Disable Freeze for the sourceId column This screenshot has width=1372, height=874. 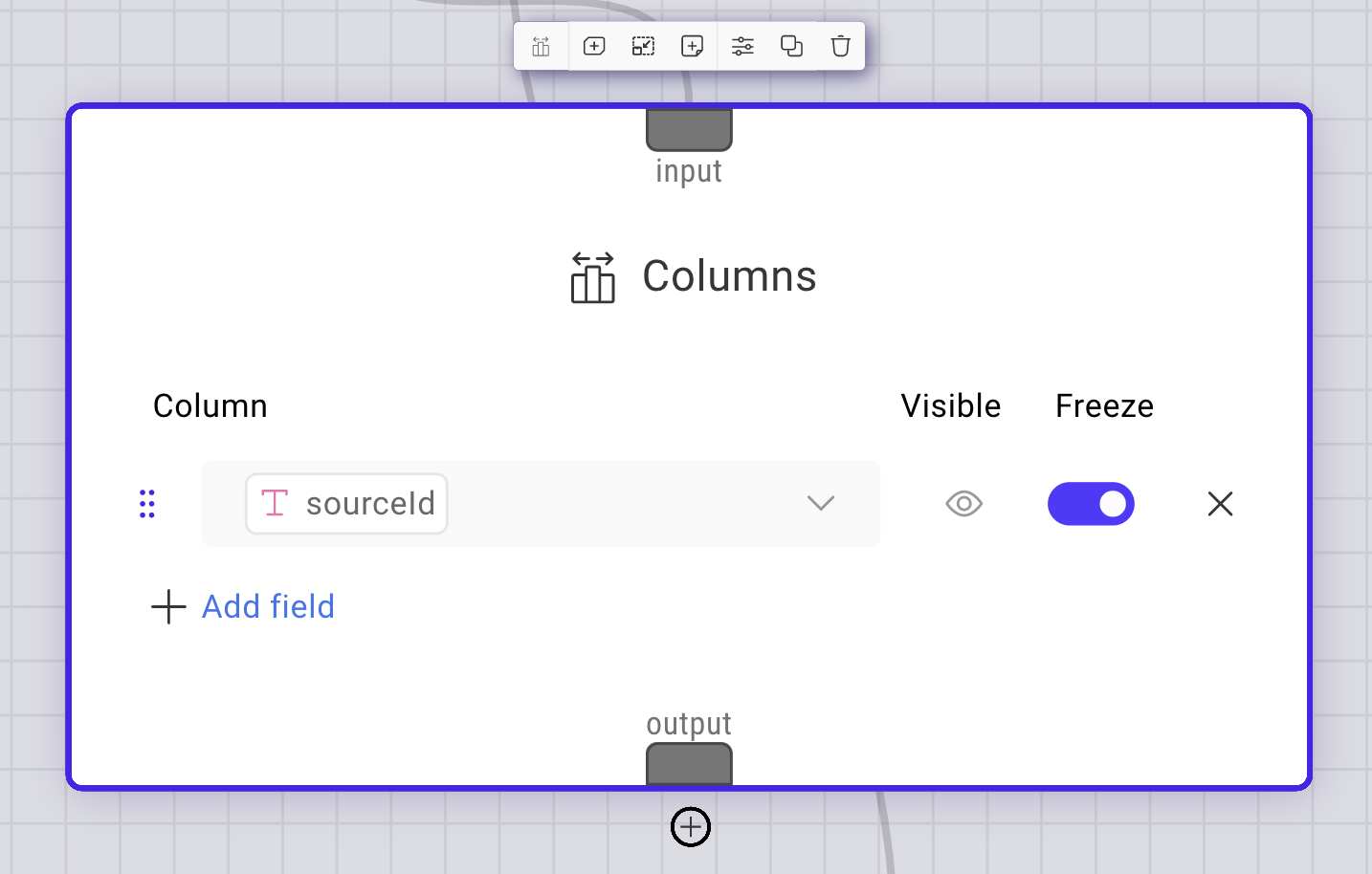[x=1091, y=503]
